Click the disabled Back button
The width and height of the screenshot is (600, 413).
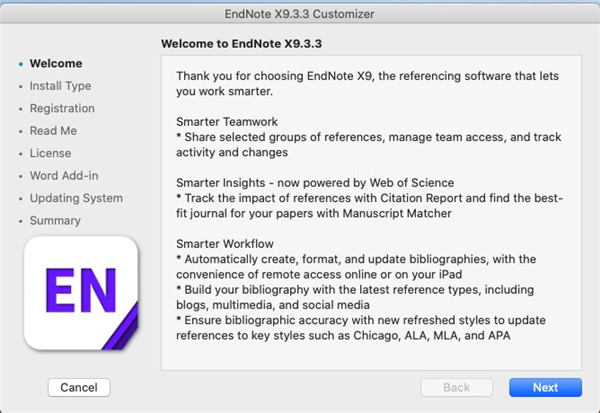point(457,387)
